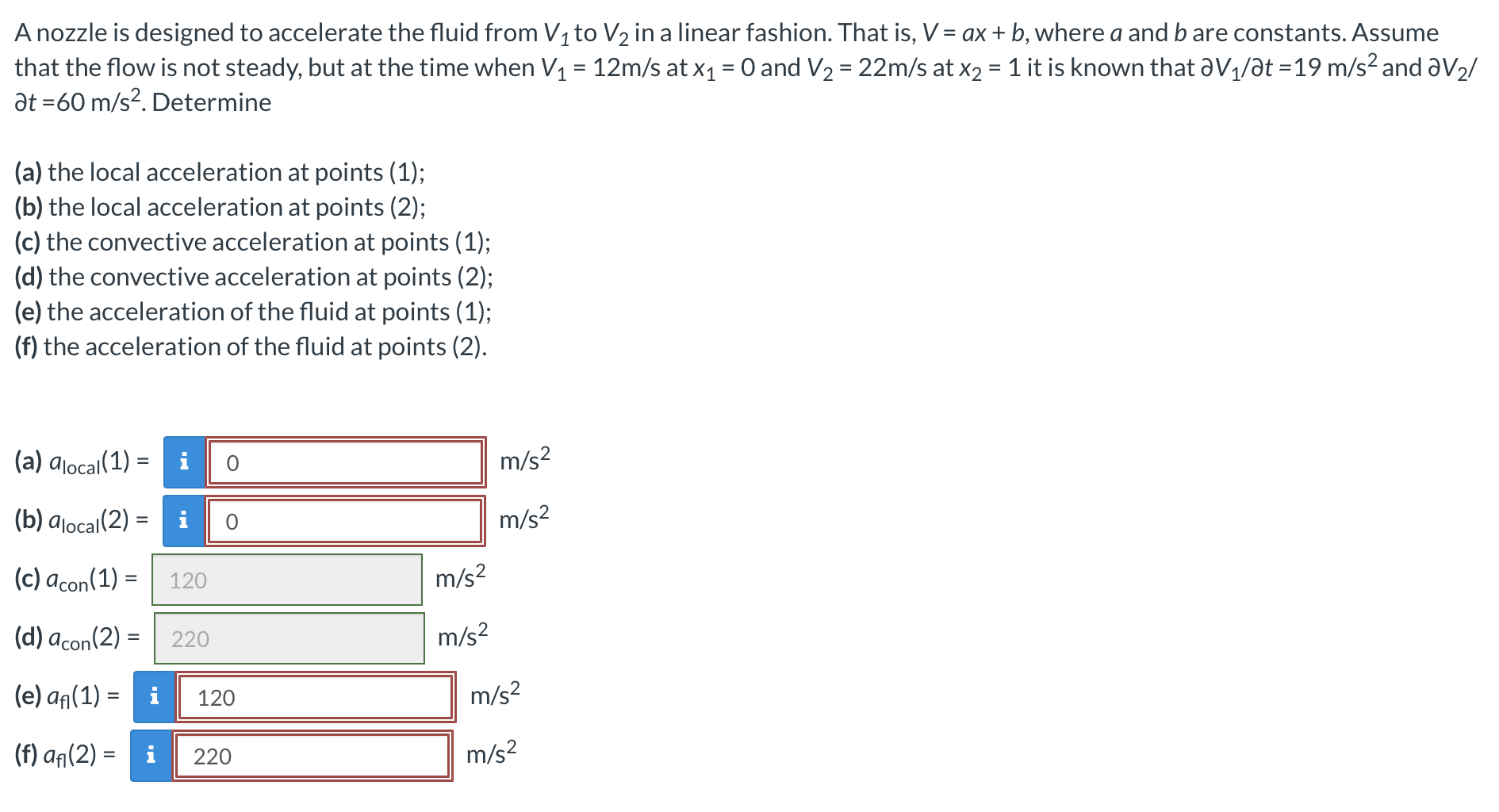
Task: Click the (f) a_fl(2) answer label
Action: (x=65, y=756)
